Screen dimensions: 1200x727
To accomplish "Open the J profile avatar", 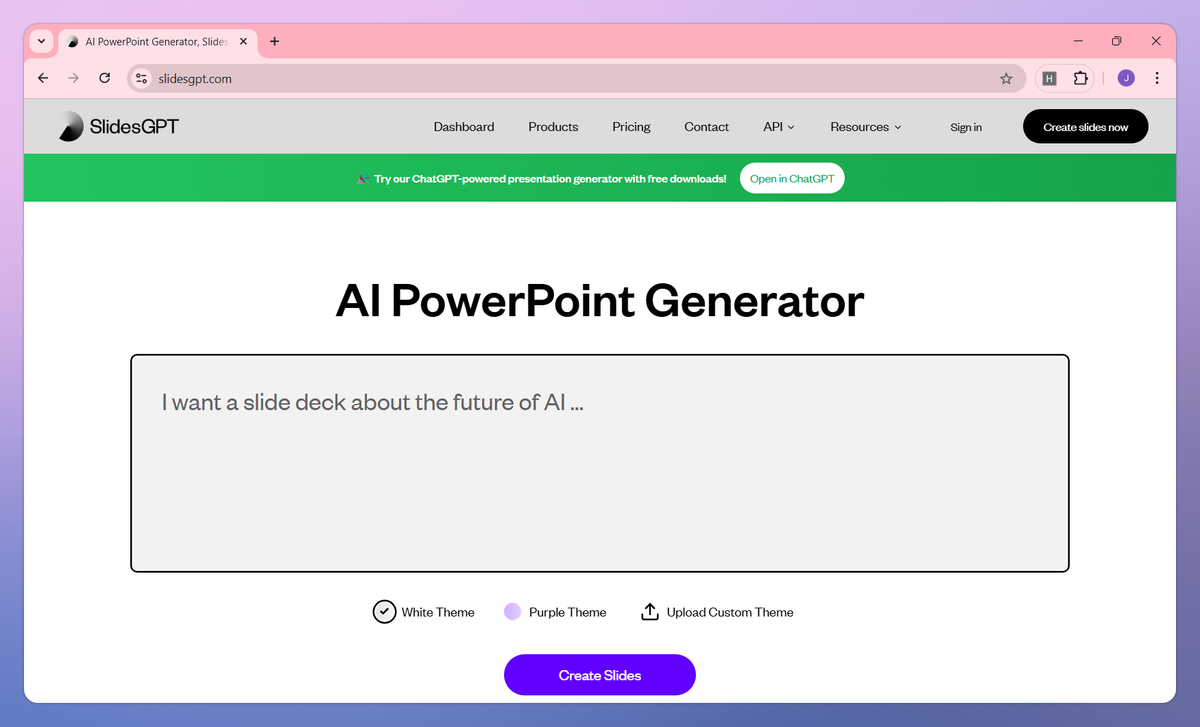I will [1126, 78].
